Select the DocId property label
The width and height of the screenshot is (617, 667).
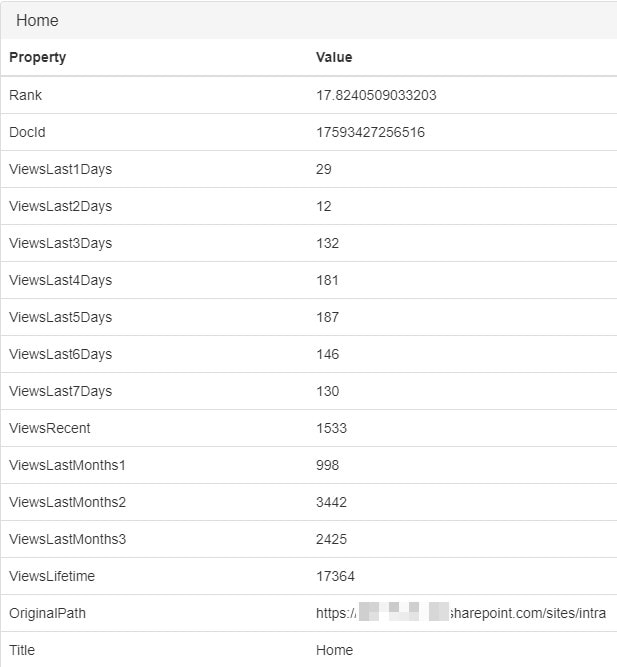click(x=28, y=132)
